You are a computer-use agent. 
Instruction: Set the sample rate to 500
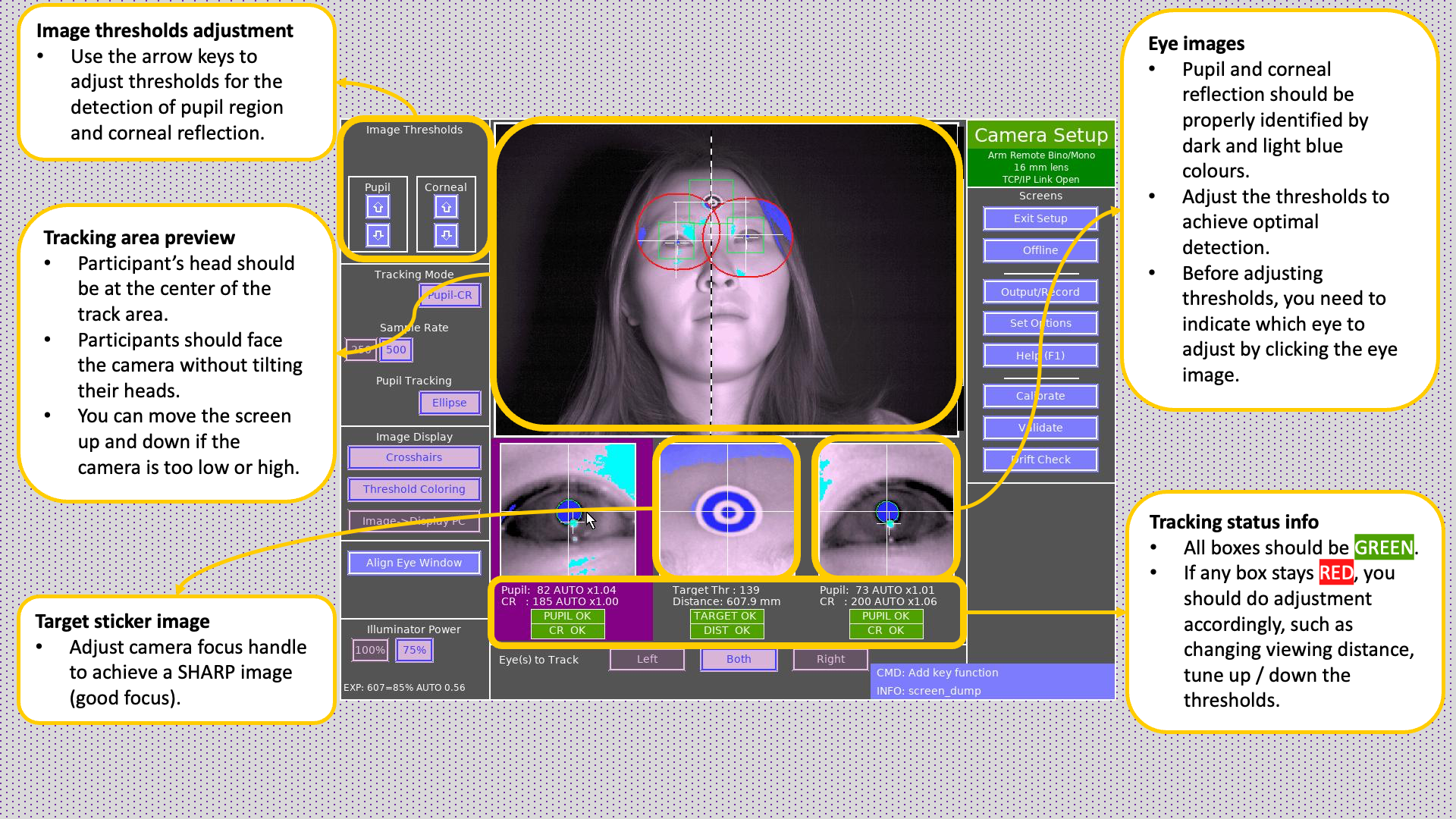[x=395, y=350]
